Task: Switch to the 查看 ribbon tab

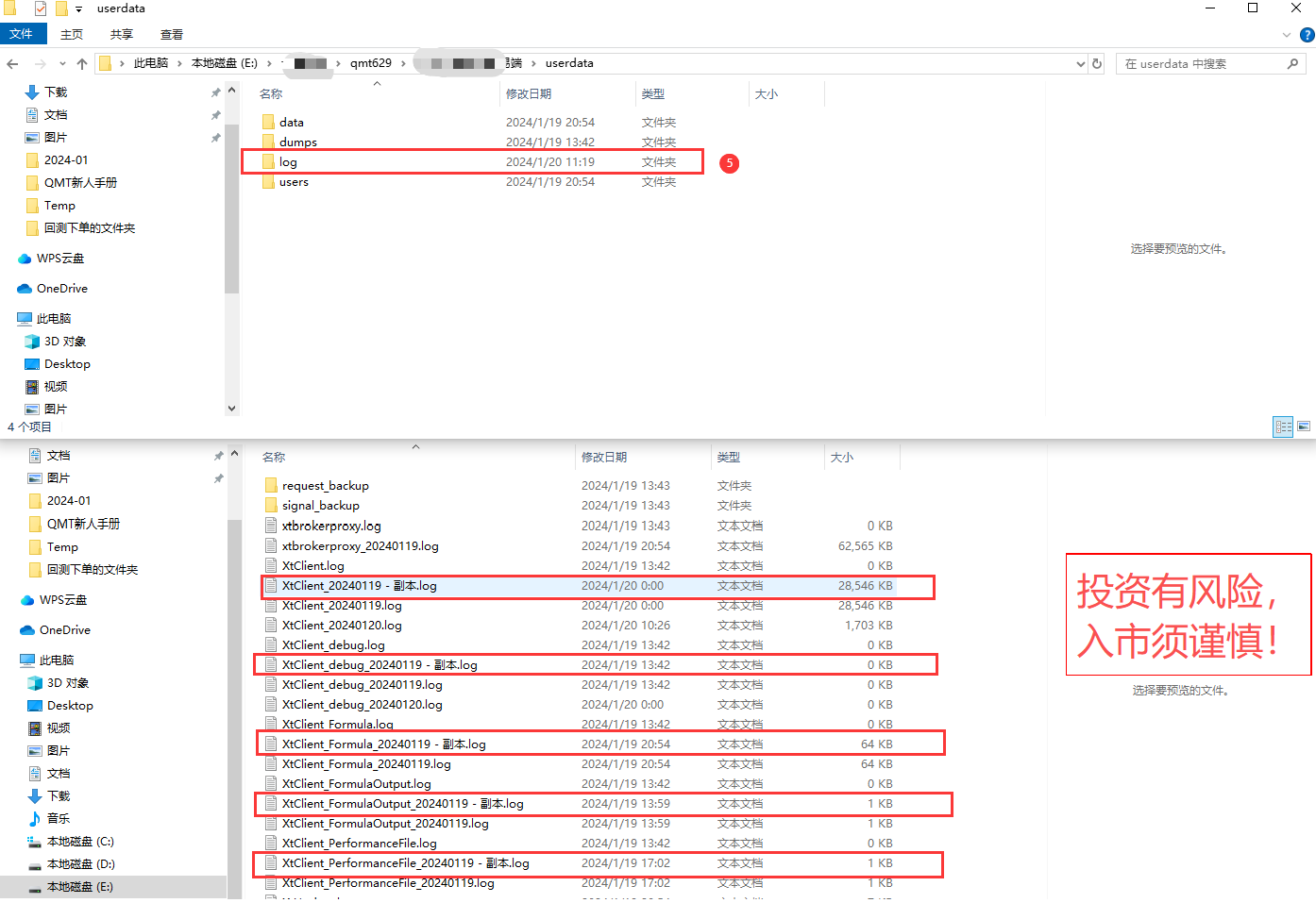Action: point(172,35)
